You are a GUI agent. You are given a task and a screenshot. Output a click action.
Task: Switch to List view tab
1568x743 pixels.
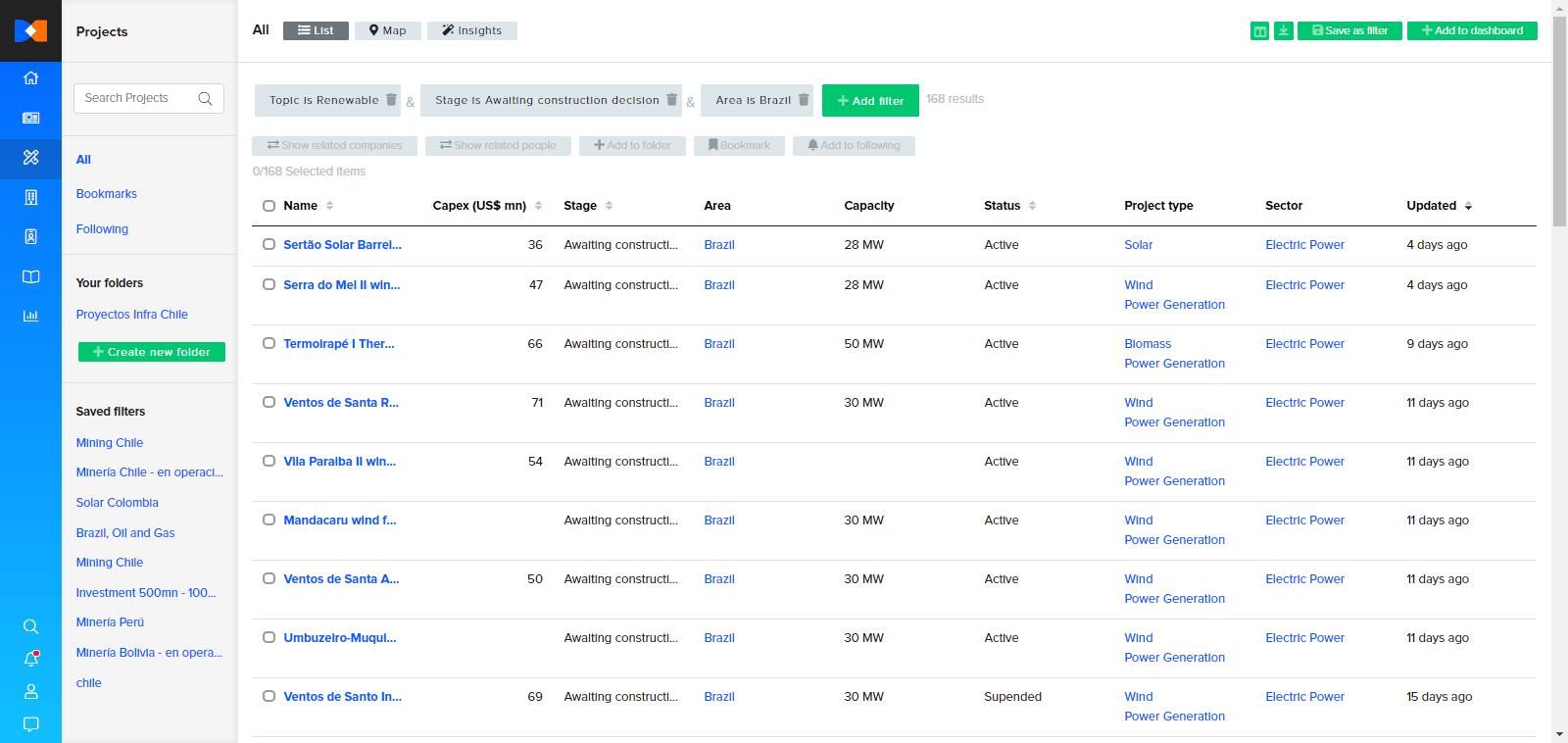tap(316, 30)
